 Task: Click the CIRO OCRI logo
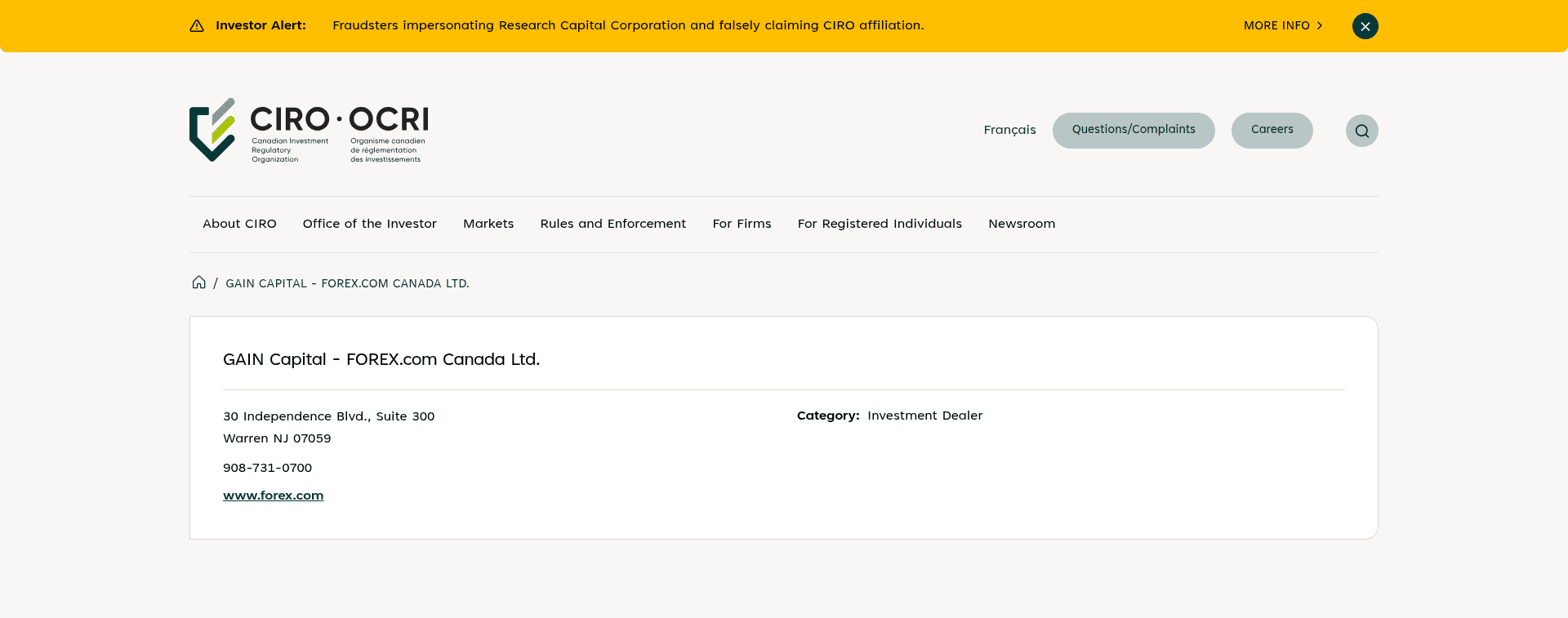tap(309, 131)
